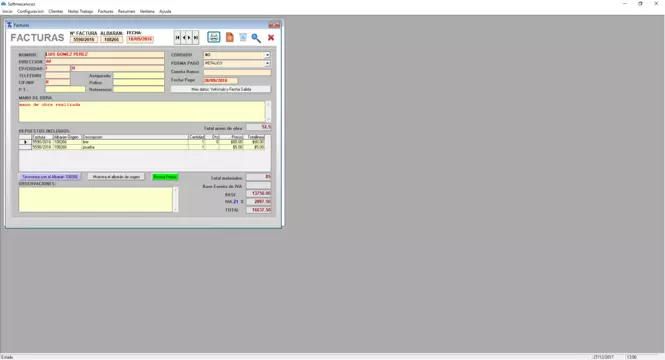This screenshot has width=665, height=360.
Task: Expand the FORMA PAGO dropdown
Action: (267, 63)
